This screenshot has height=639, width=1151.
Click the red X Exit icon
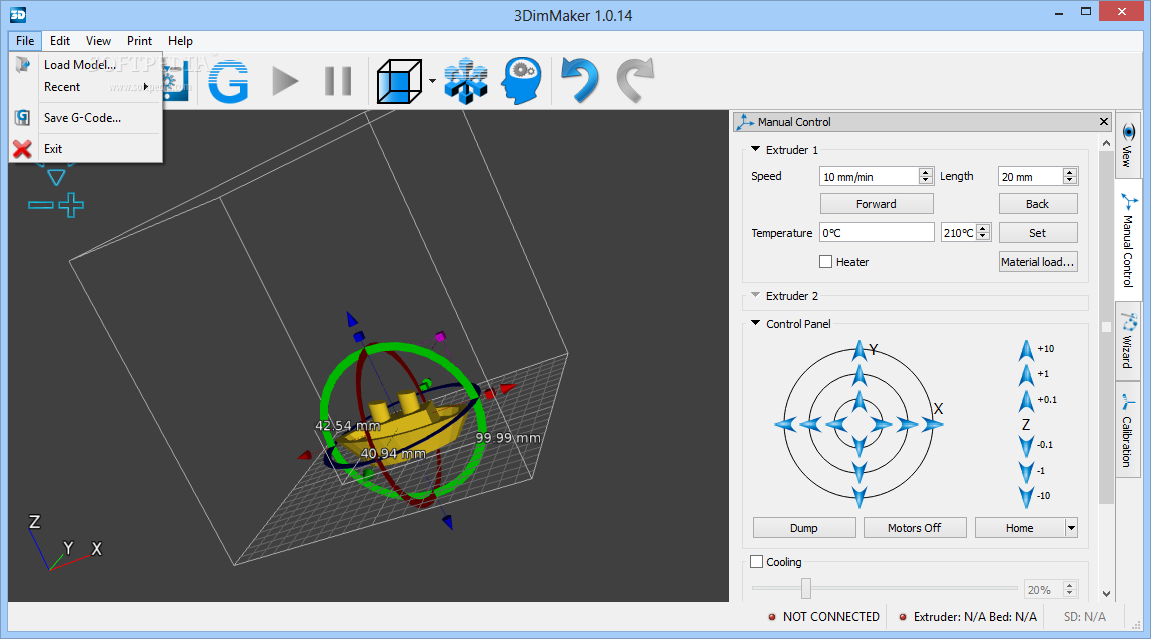(23, 149)
